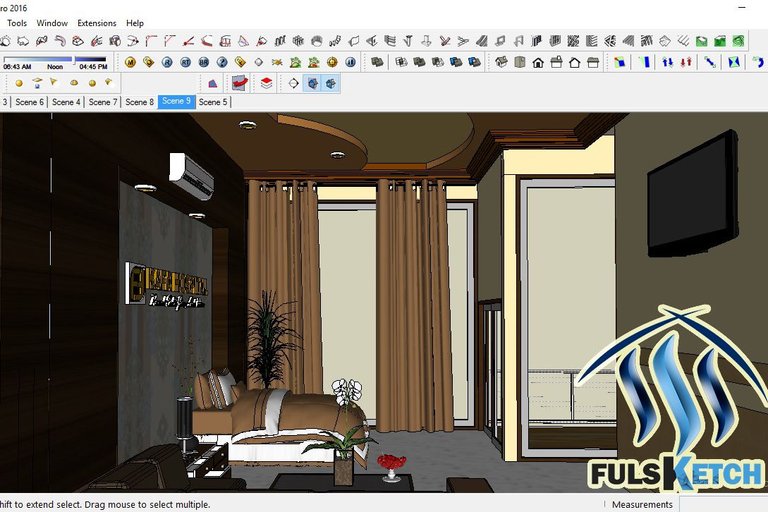Switch to Top view
The width and height of the screenshot is (768, 512).
pyautogui.click(x=520, y=62)
